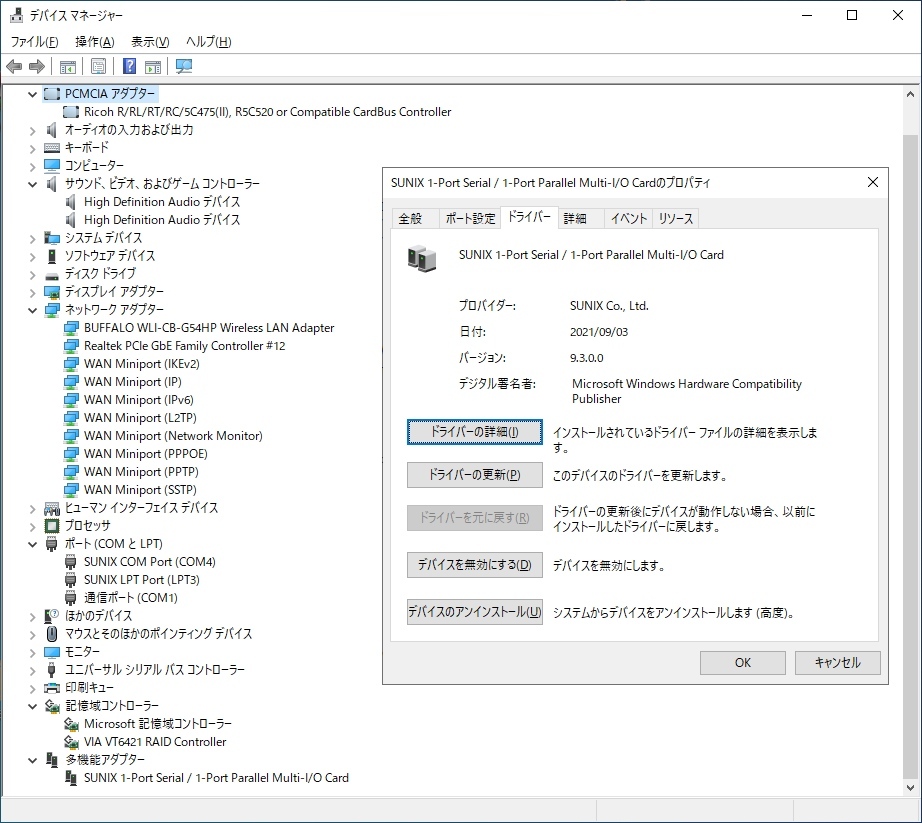Click the ドライバーの詳細(I) button
This screenshot has height=823, width=922.
(x=475, y=432)
